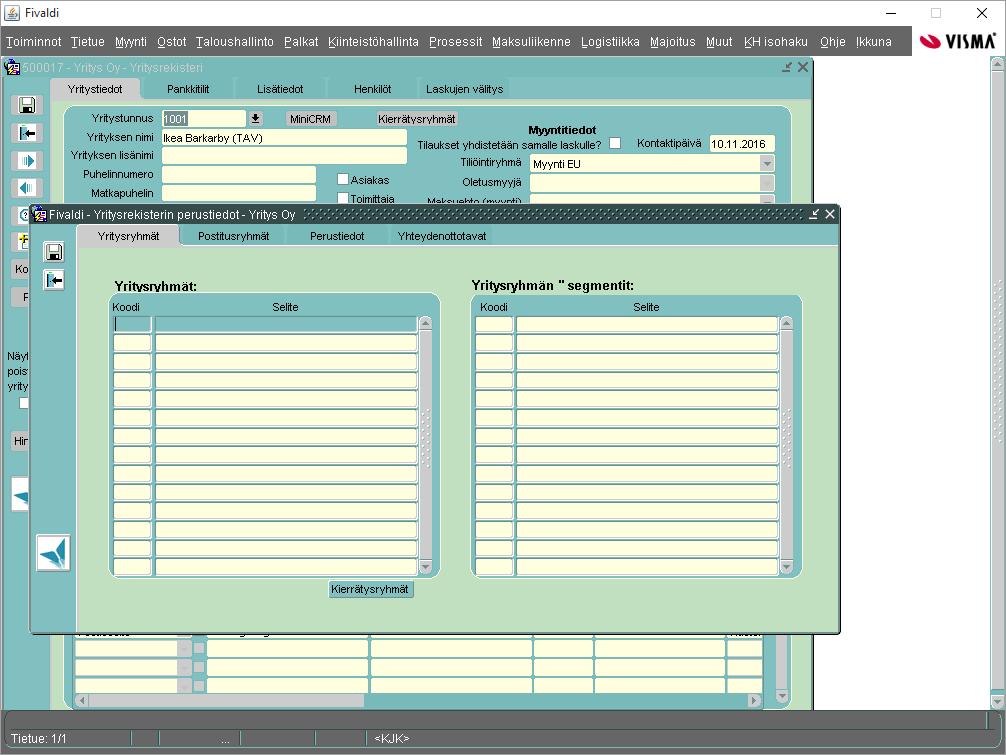Switch to Perustiedot tab in dialog

tap(337, 236)
